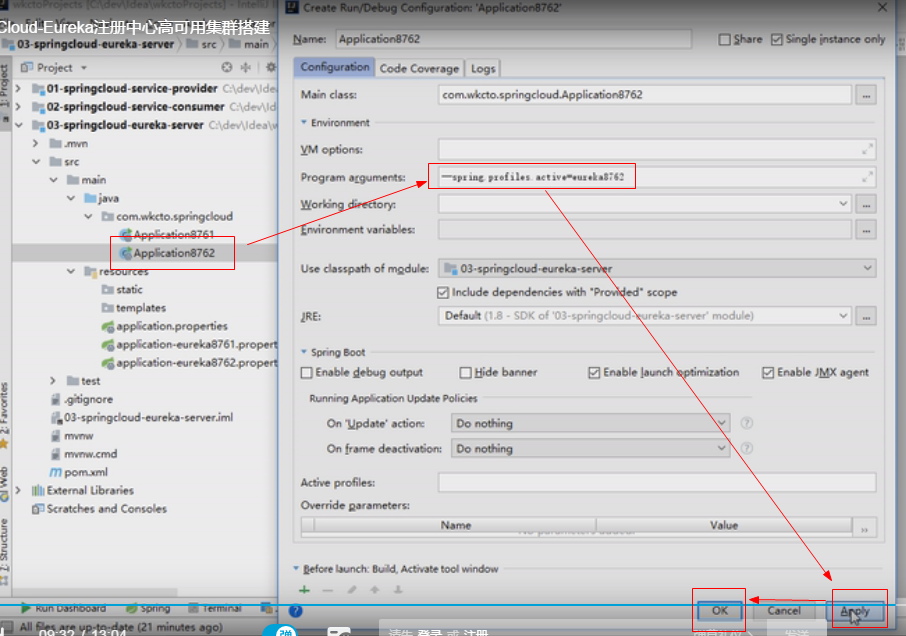Viewport: 906px width, 636px height.
Task: Select External Libraries node
Action: (83, 490)
